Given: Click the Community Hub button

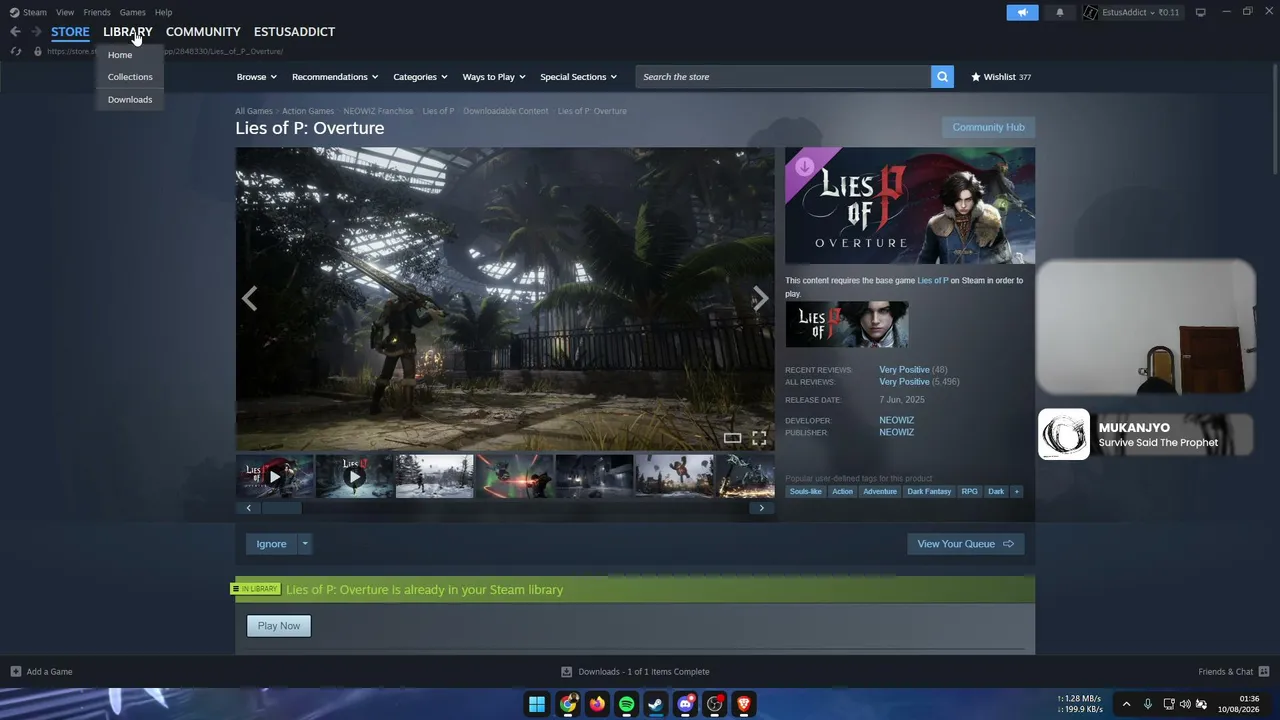Looking at the screenshot, I should point(988,127).
